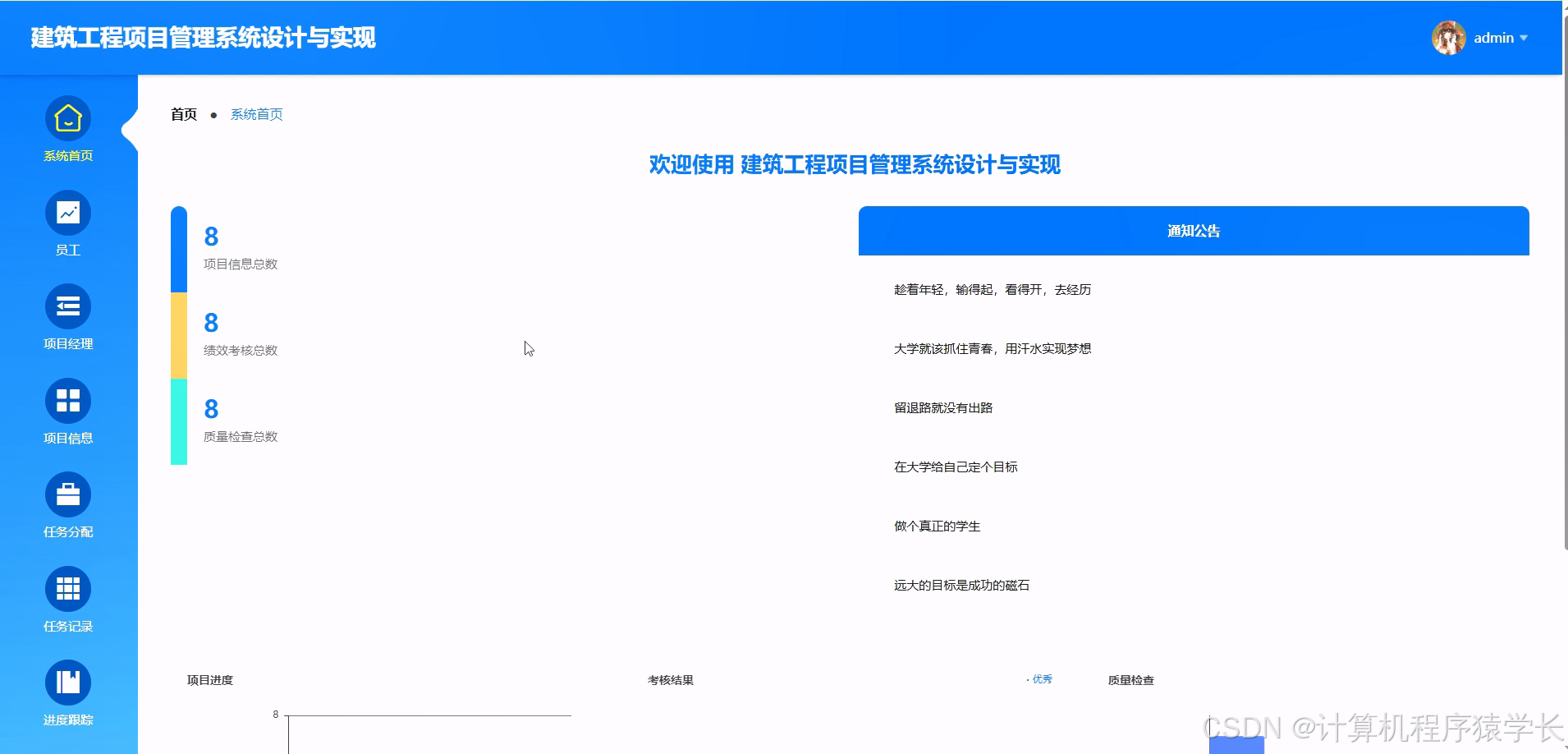Click the 绩效考核总数 label

[241, 351]
